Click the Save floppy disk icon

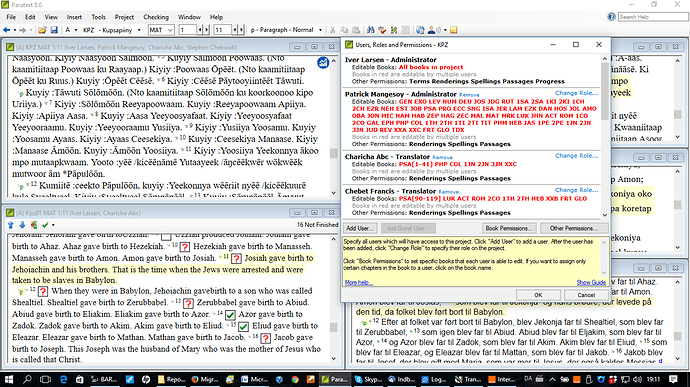(x=54, y=30)
